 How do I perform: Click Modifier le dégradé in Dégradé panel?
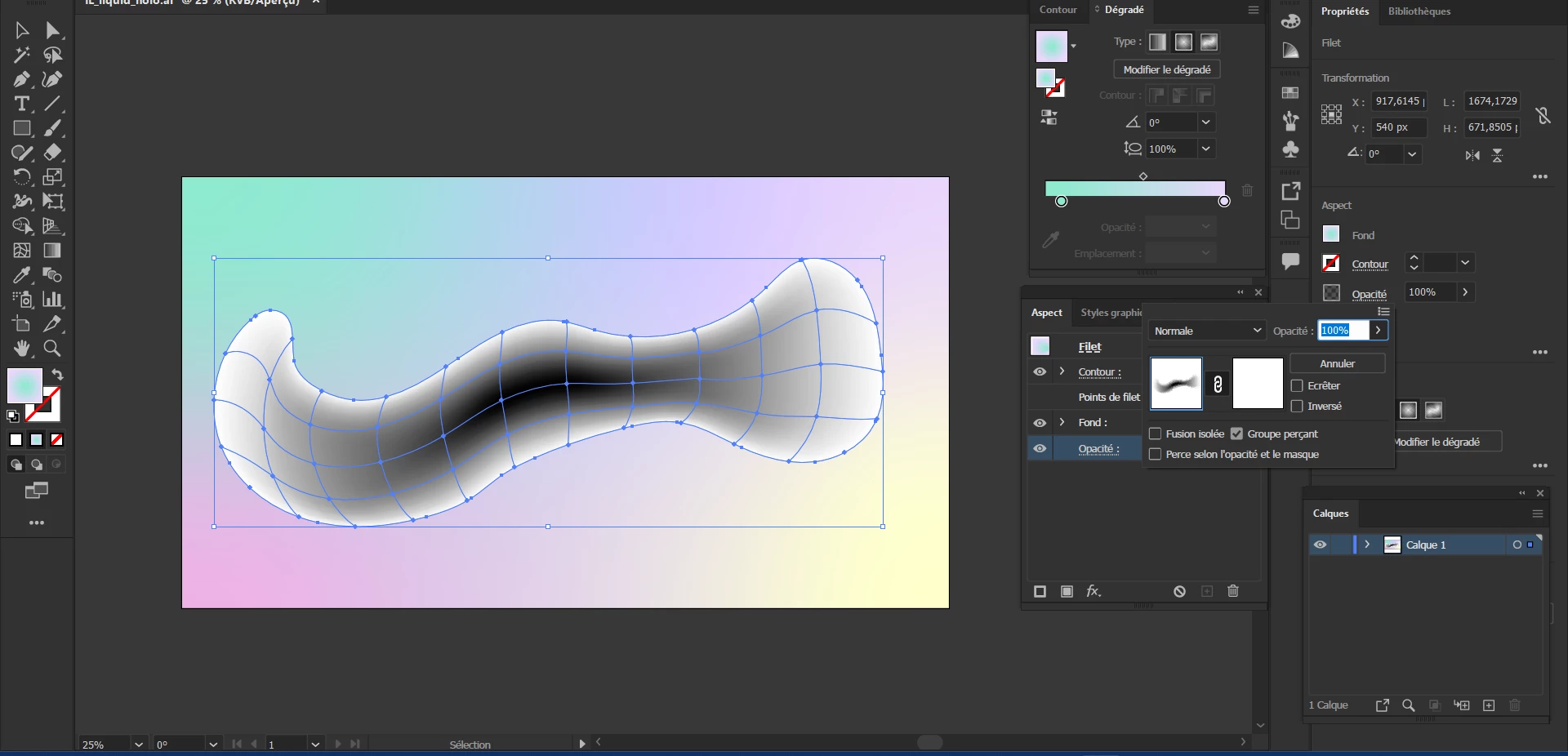[1167, 69]
